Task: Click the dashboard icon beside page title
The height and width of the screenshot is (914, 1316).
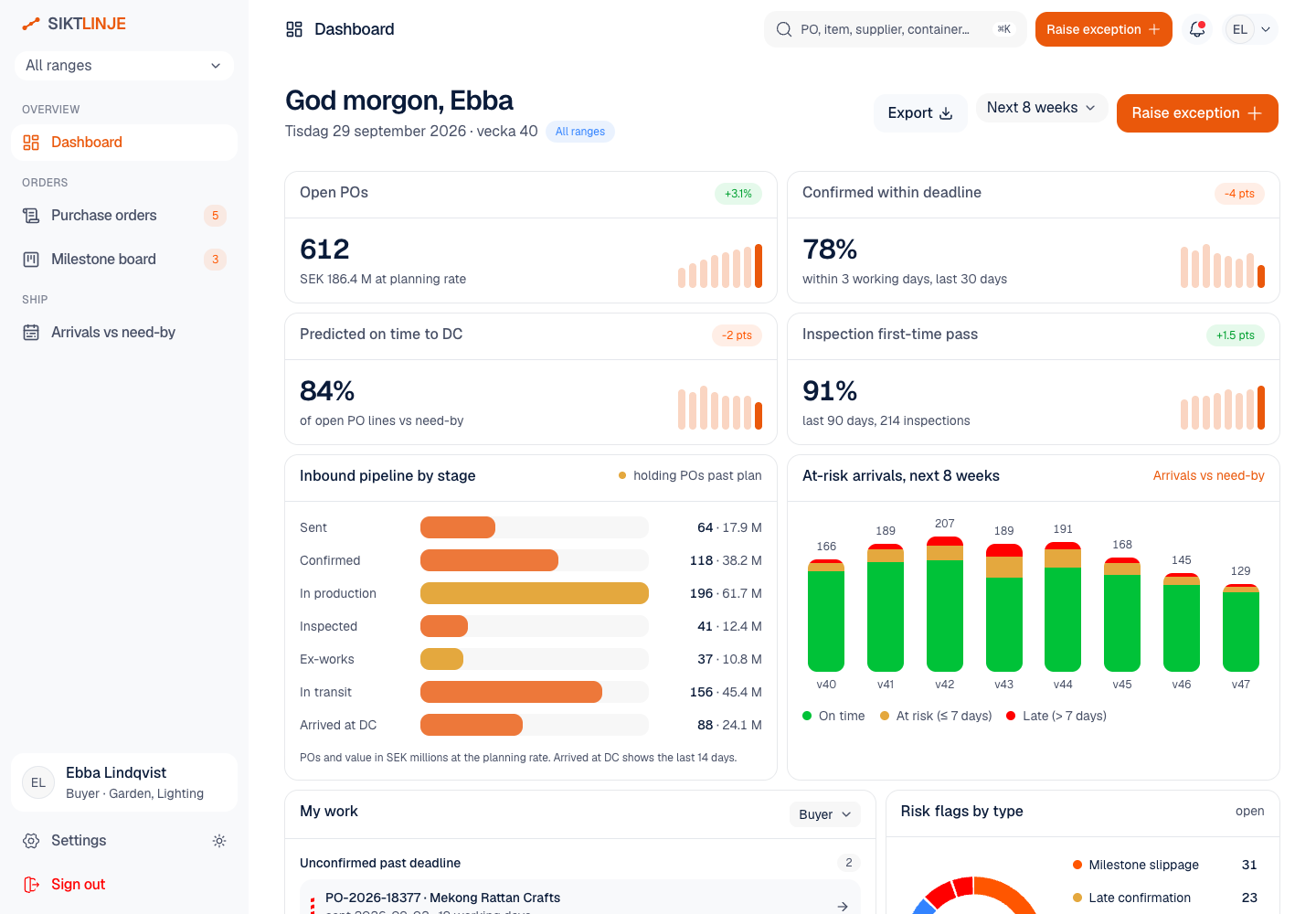Action: tap(294, 29)
